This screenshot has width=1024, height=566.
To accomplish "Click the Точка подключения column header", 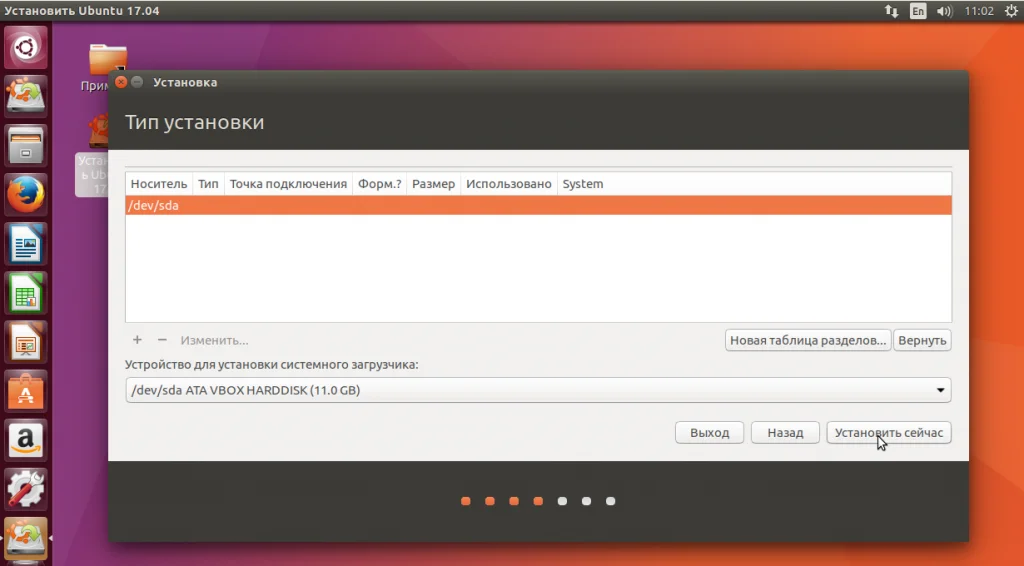I will click(x=288, y=184).
